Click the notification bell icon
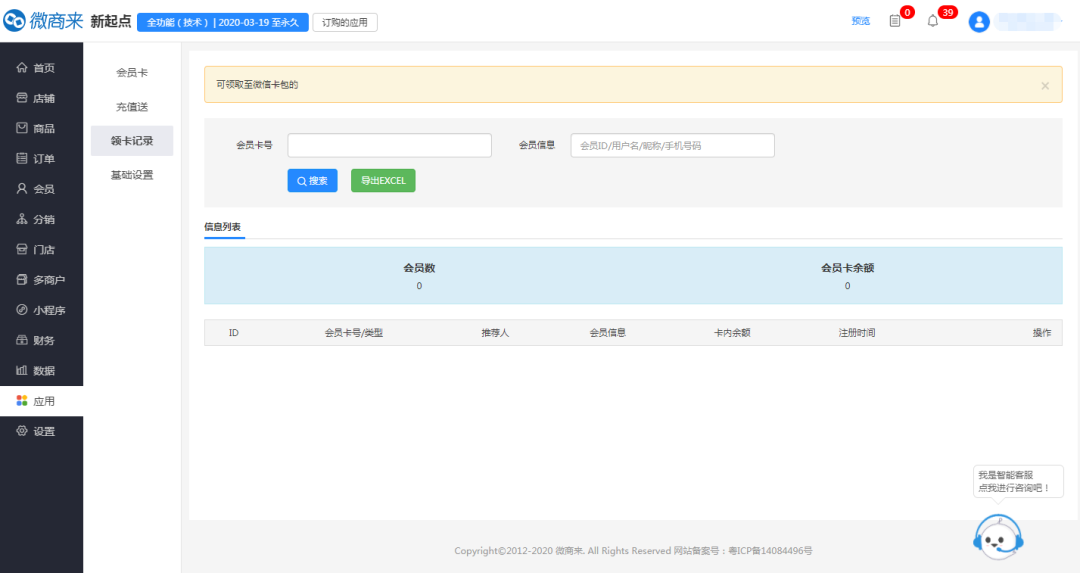 (933, 21)
